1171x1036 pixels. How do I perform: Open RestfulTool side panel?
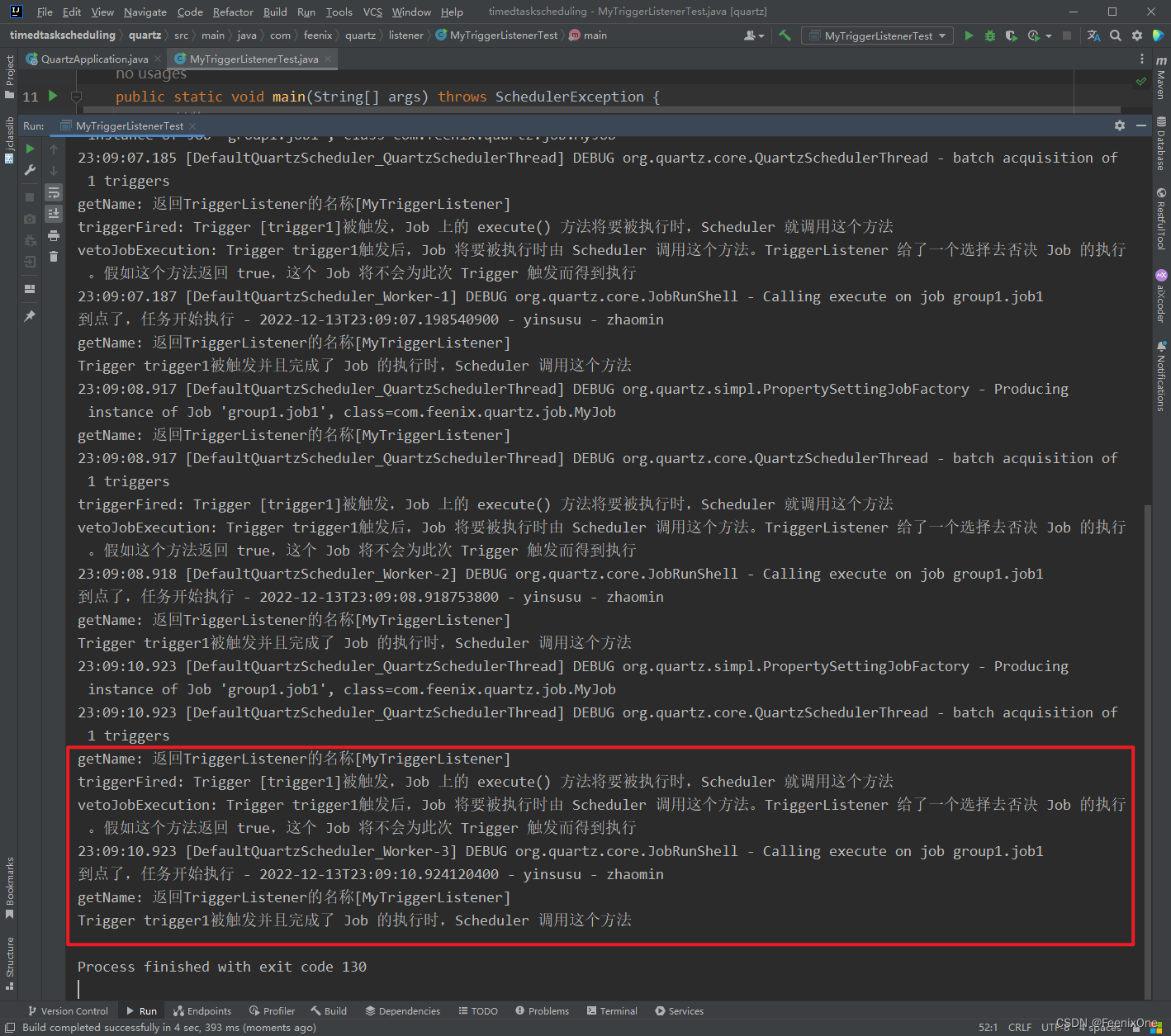click(x=1161, y=219)
